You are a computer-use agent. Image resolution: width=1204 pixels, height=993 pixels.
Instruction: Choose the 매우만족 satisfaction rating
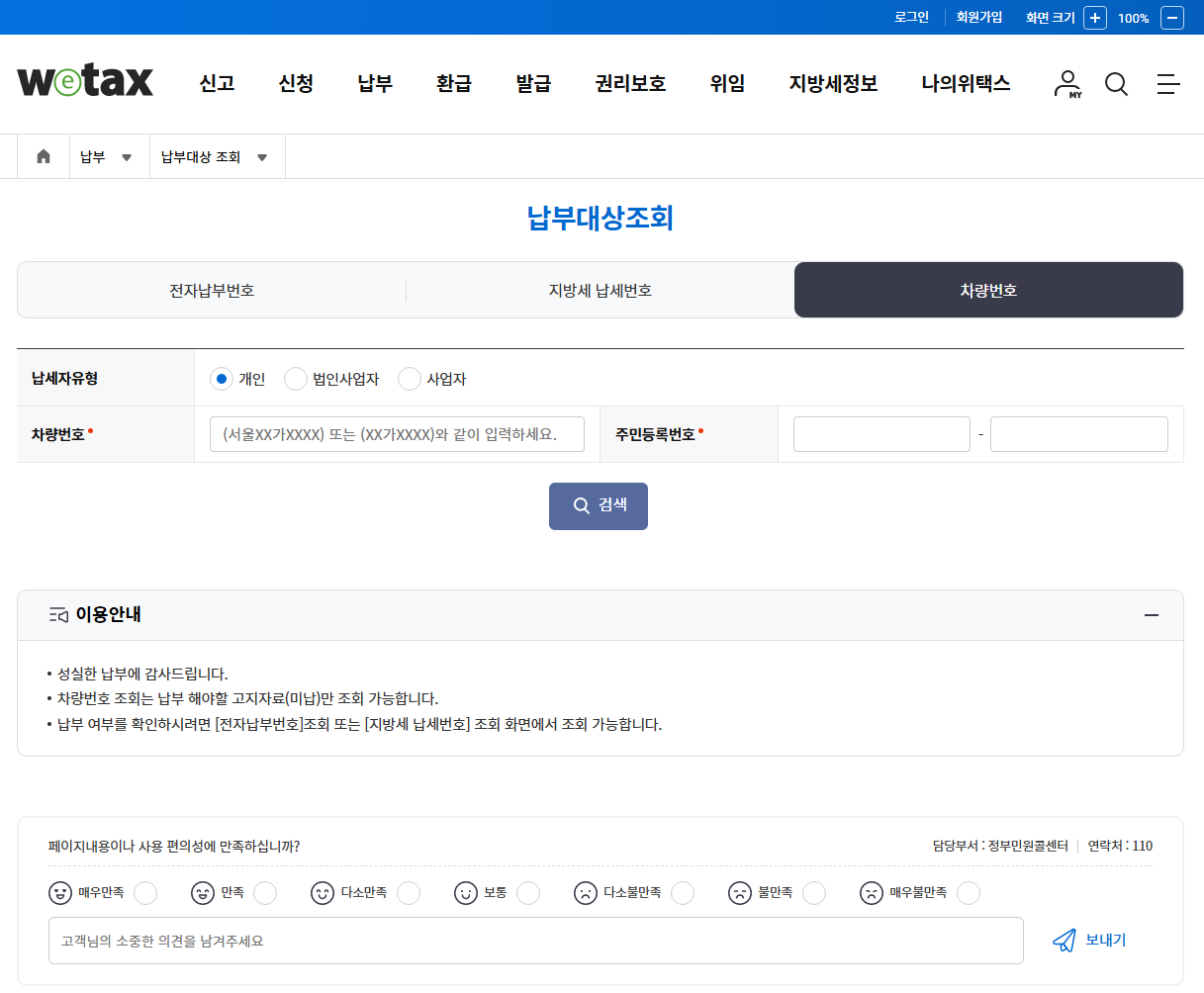(145, 892)
